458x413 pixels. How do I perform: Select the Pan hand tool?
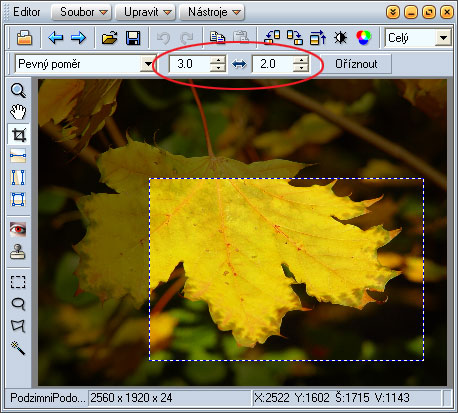pos(18,112)
